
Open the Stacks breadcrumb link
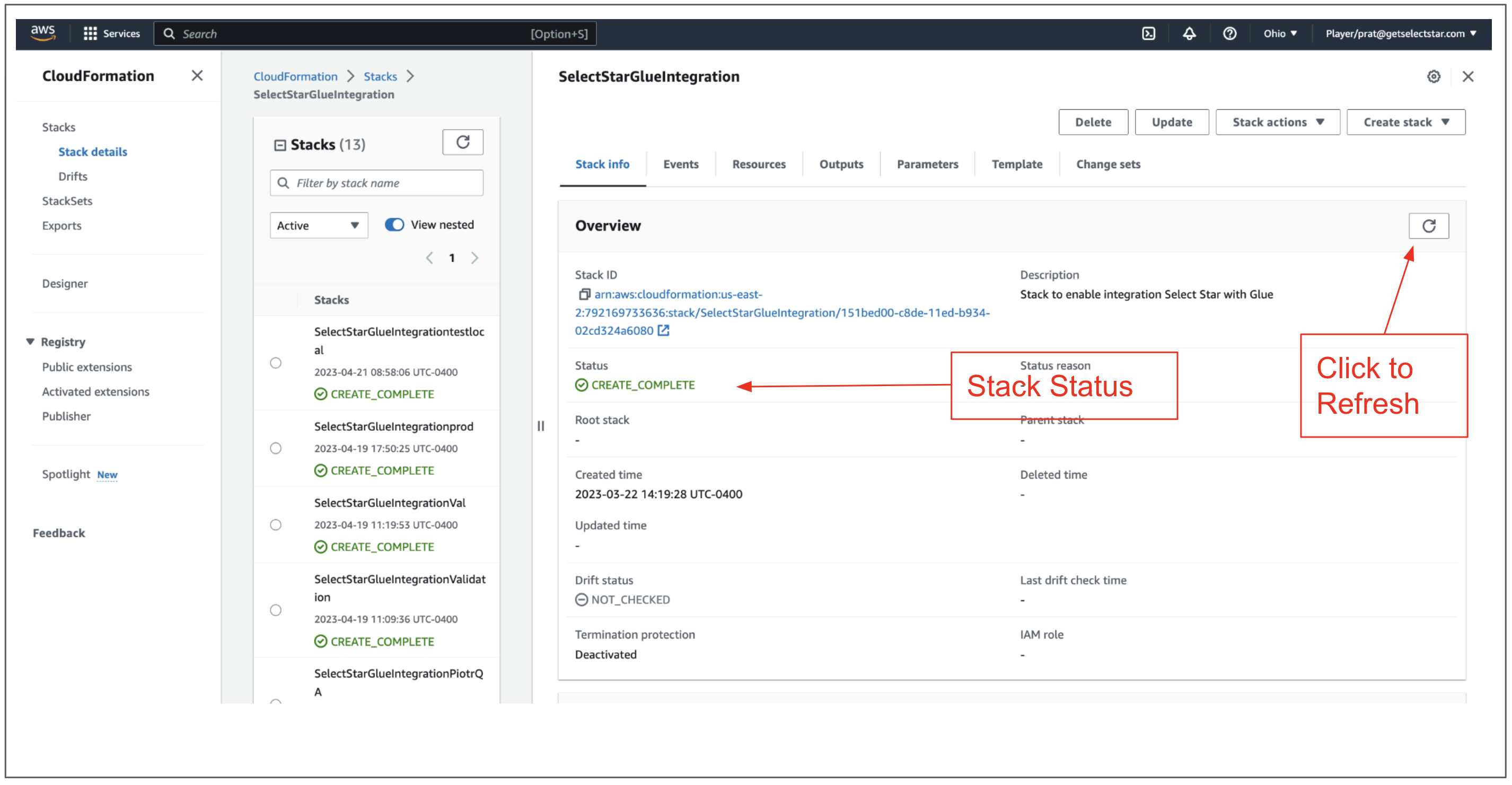coord(380,76)
